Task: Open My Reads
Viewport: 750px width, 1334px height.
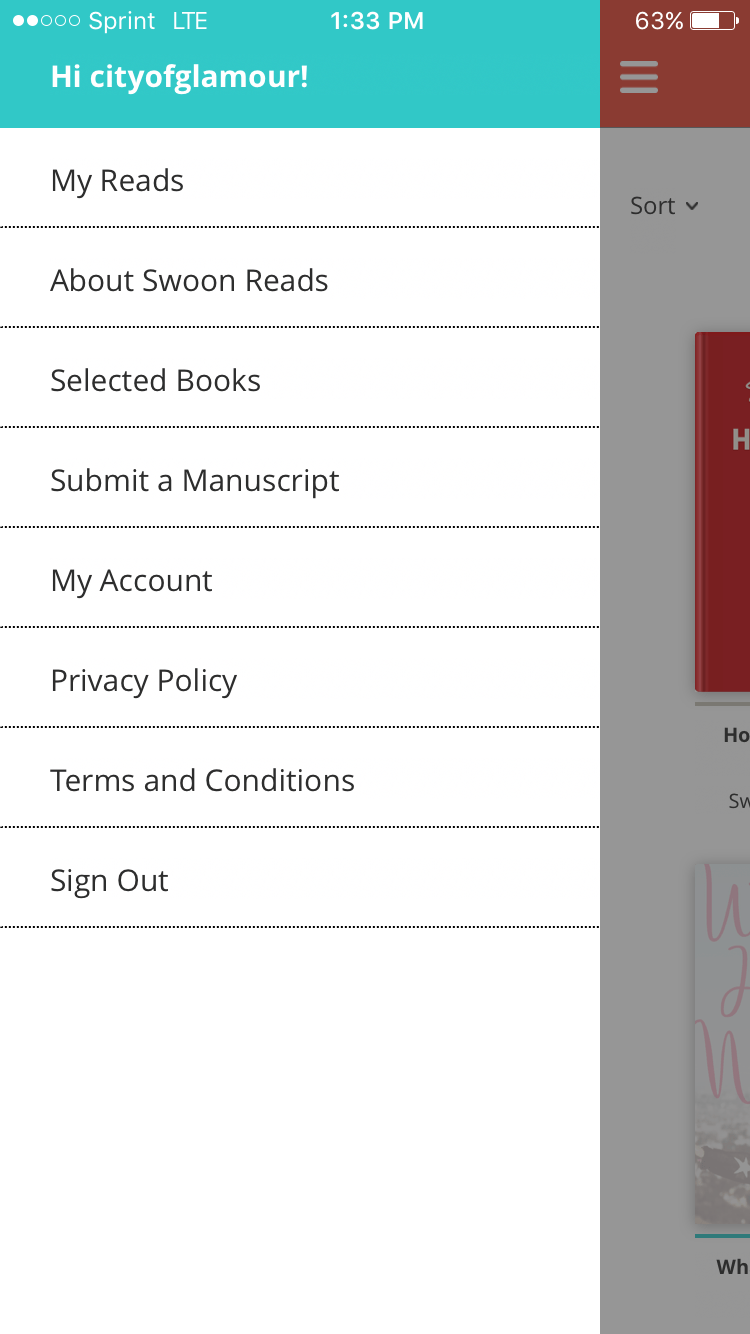Action: tap(118, 181)
